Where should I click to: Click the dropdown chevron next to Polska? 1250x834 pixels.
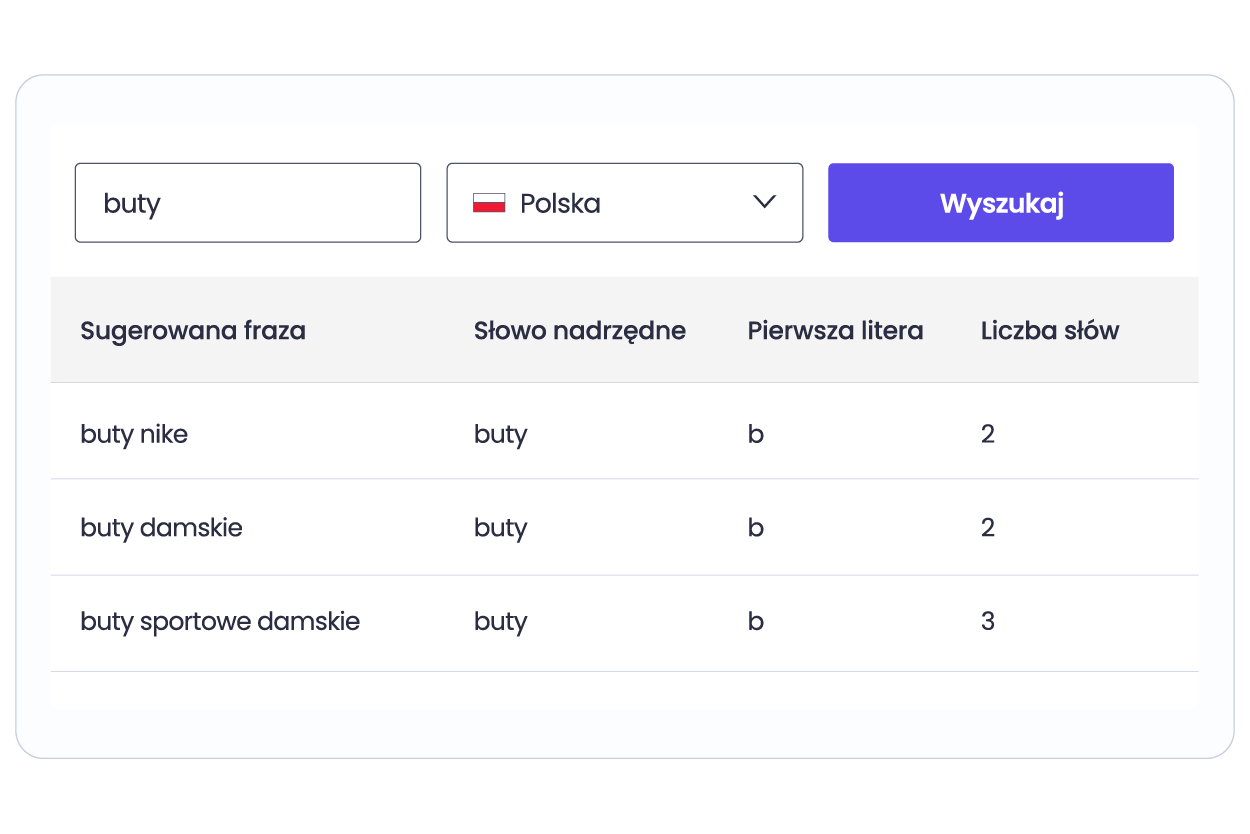point(764,202)
